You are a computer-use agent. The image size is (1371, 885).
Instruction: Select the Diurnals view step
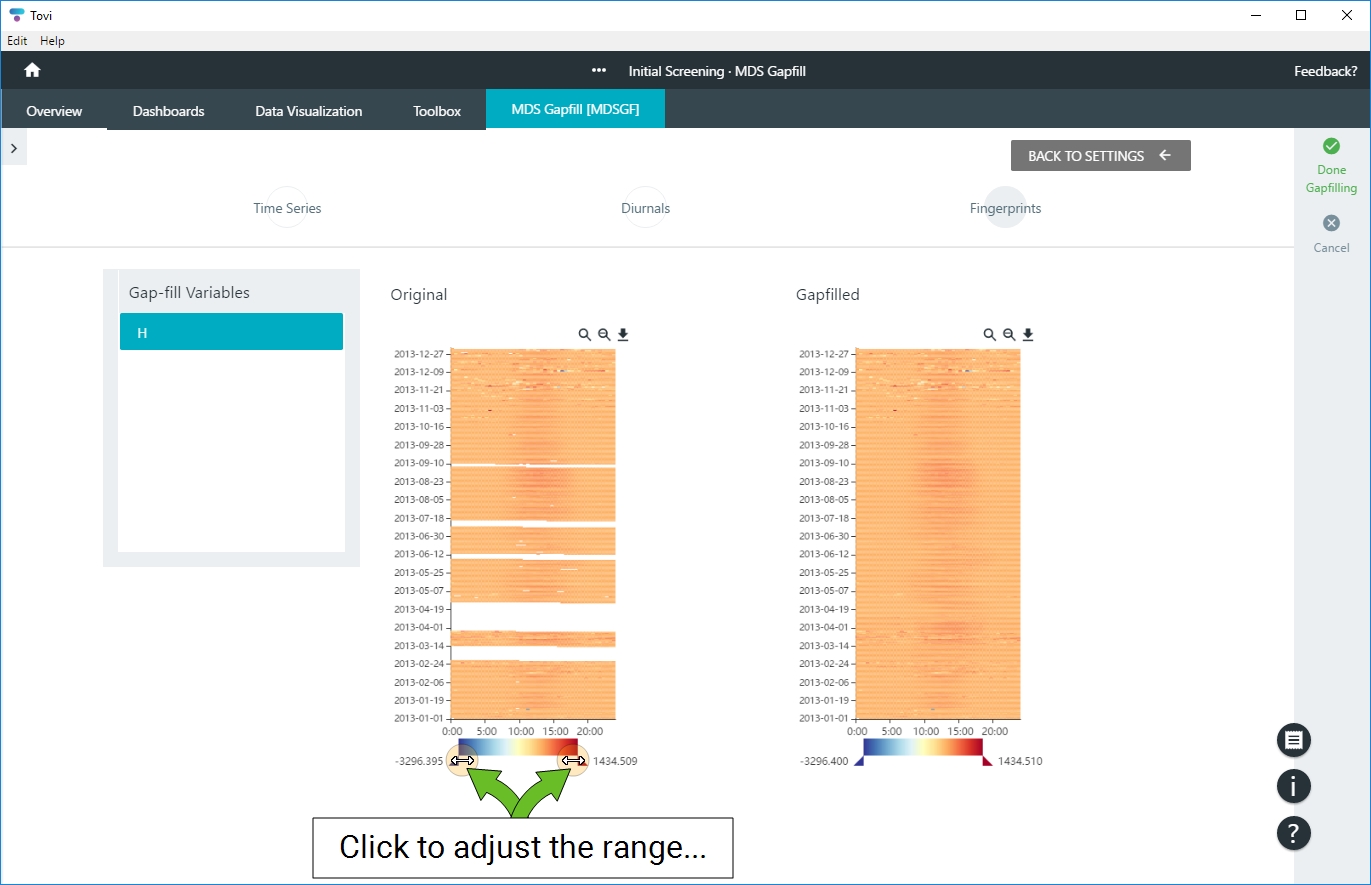point(645,208)
